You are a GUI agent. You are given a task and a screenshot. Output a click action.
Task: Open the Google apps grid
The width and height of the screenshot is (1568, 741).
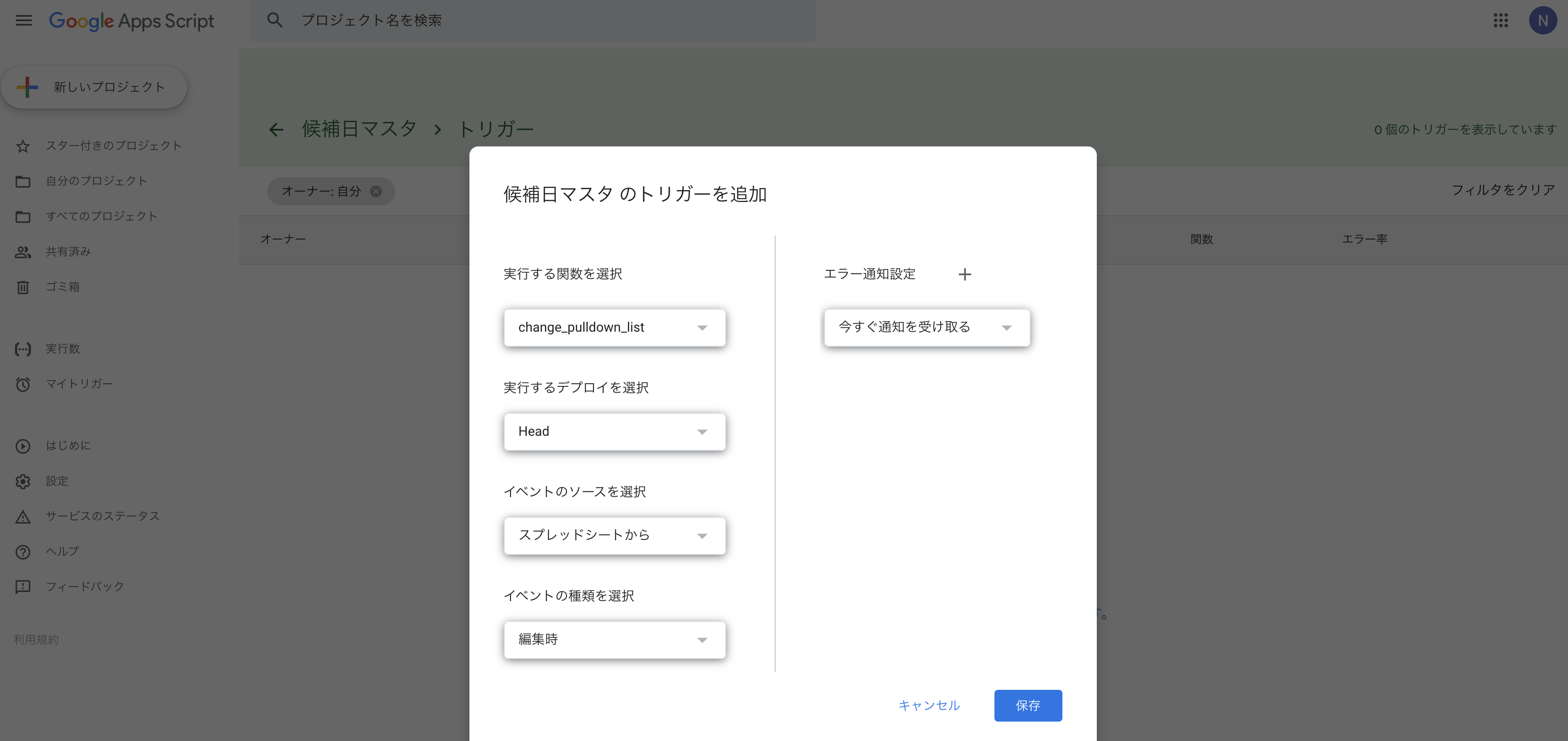pyautogui.click(x=1500, y=21)
